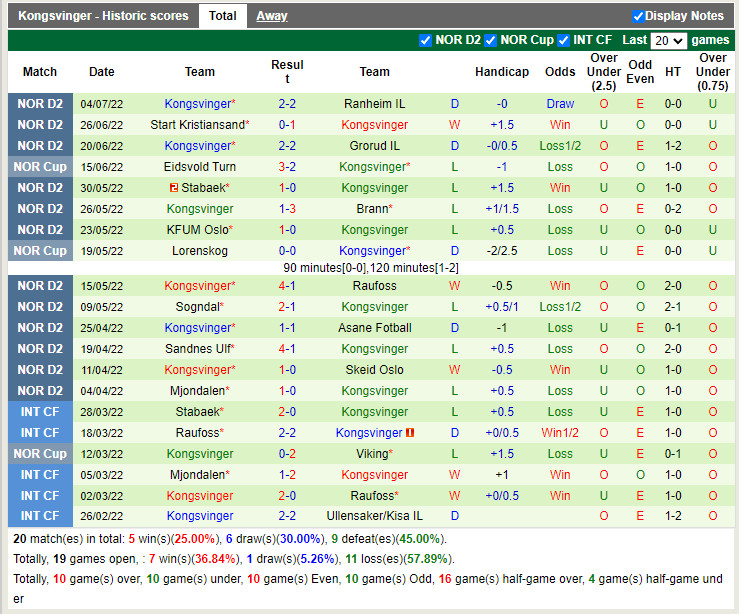Viewport: 739px width, 614px height.
Task: Click the 1-2 result of Mjondalen on 05/03/22
Action: pos(287,475)
